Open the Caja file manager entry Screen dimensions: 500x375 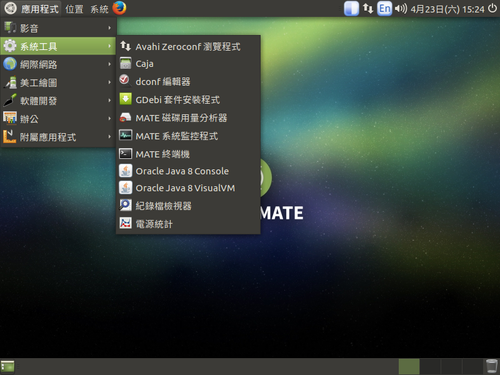[x=188, y=63]
